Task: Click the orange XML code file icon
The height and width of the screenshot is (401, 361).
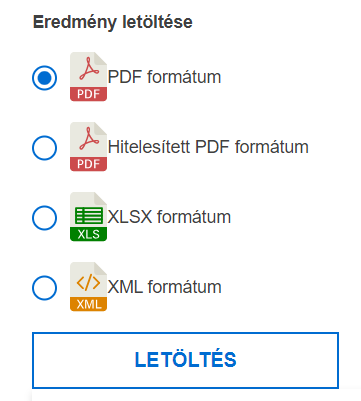Action: tap(88, 287)
